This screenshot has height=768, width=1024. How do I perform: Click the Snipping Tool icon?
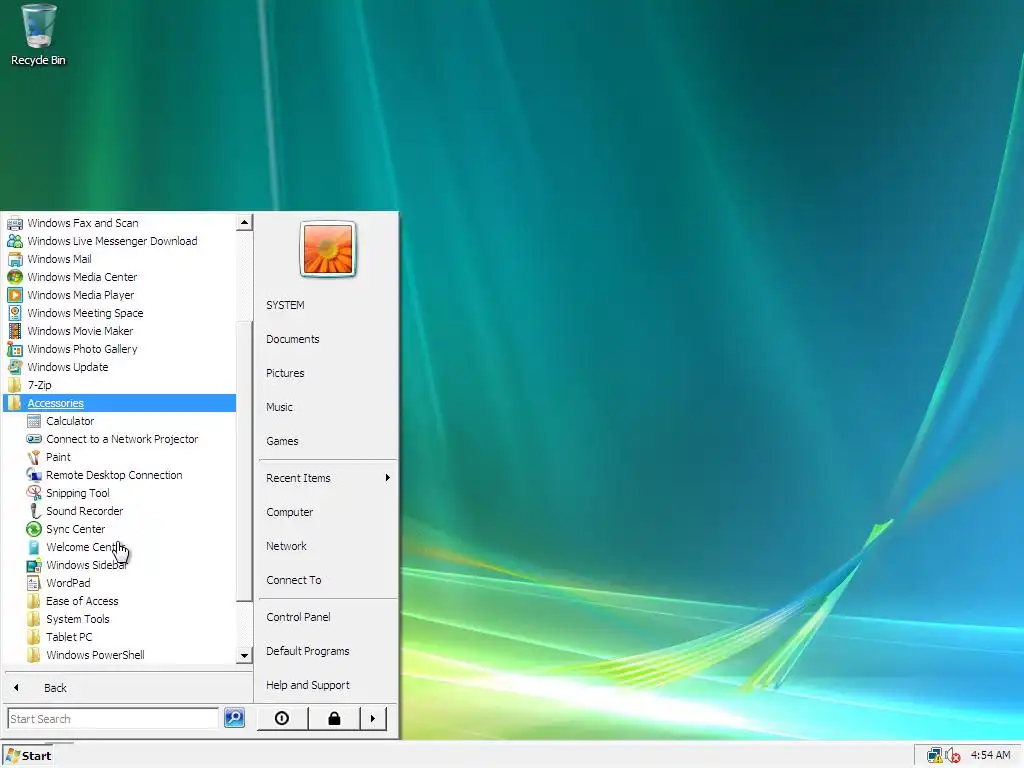[34, 493]
